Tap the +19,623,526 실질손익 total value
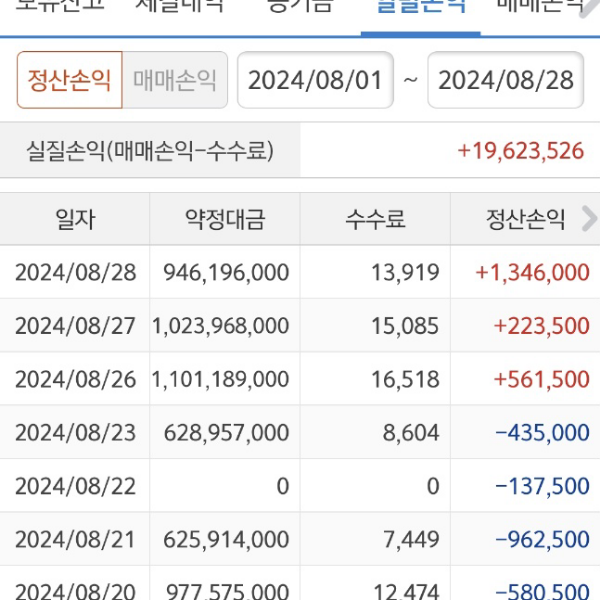The width and height of the screenshot is (600, 600). point(520,151)
